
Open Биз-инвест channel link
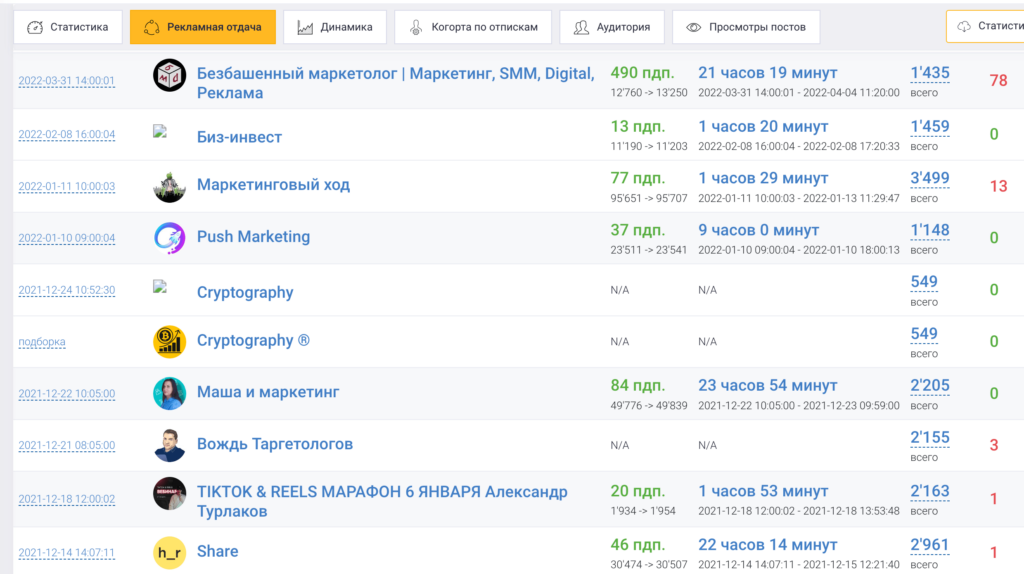tap(239, 137)
